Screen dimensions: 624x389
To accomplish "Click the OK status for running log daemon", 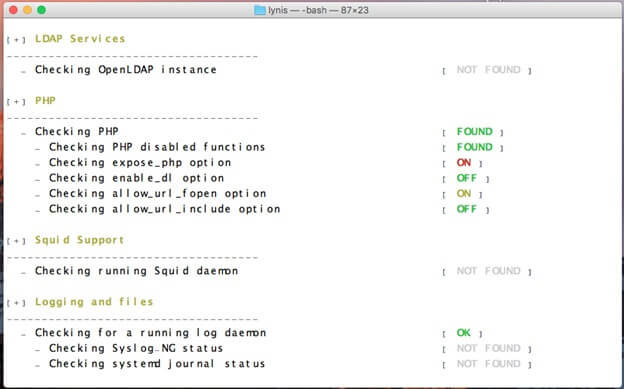I will pyautogui.click(x=464, y=333).
